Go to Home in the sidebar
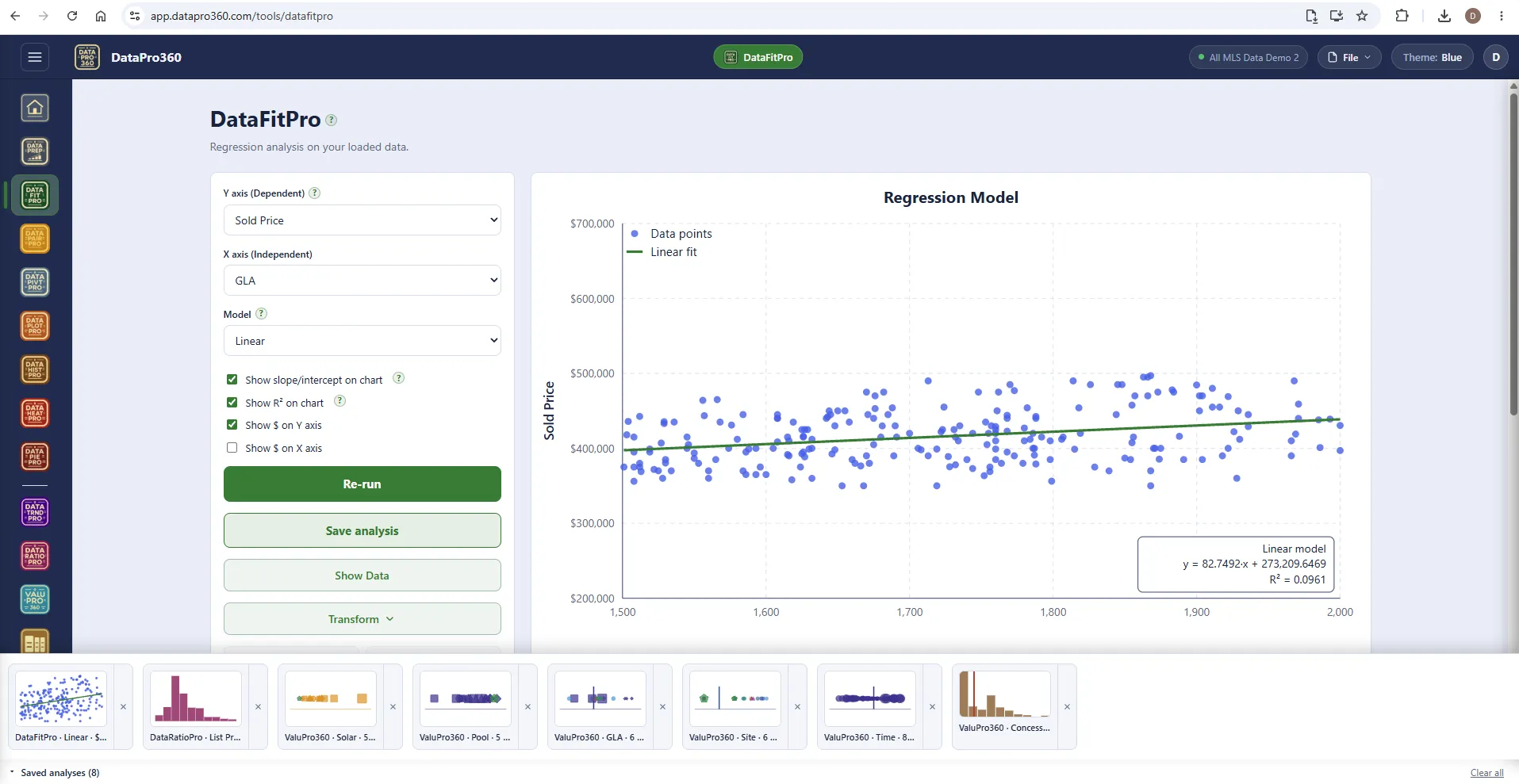 pyautogui.click(x=35, y=108)
